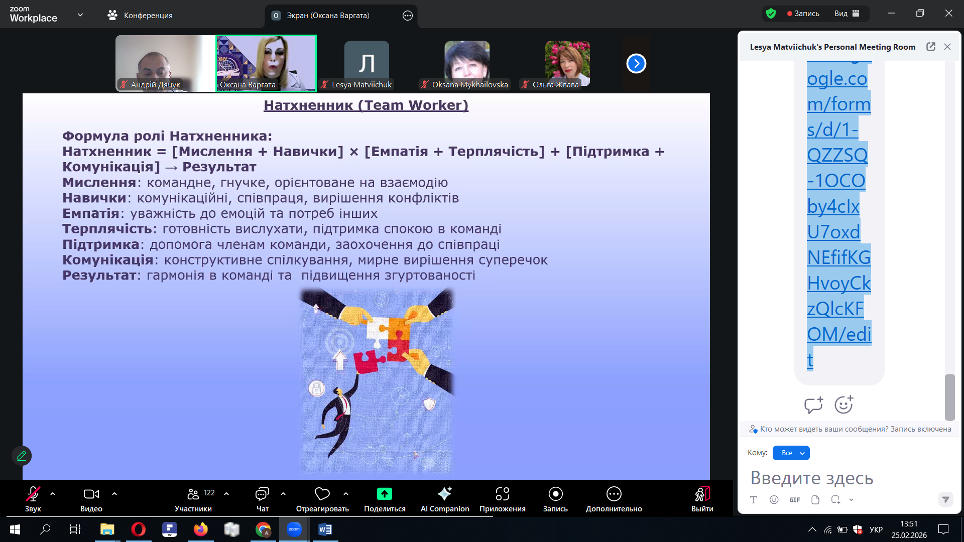Click the Дополнительно more options icon
Viewport: 964px width, 542px height.
pyautogui.click(x=613, y=494)
